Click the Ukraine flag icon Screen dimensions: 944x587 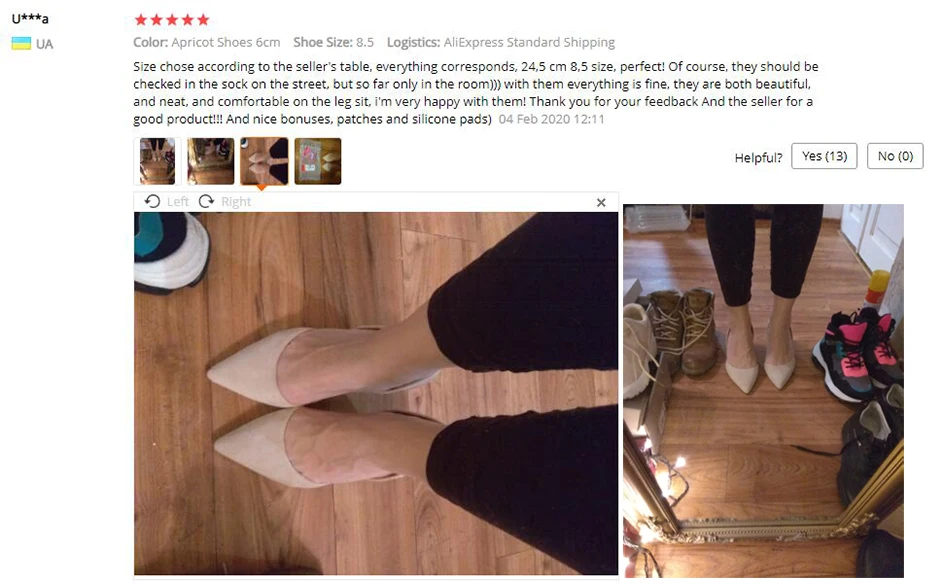tap(21, 43)
